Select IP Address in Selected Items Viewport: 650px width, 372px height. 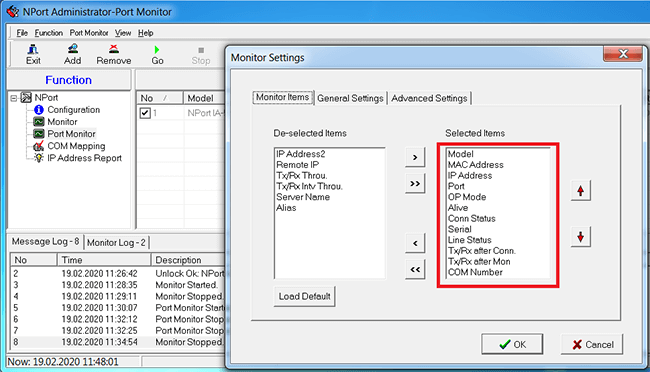pyautogui.click(x=470, y=175)
